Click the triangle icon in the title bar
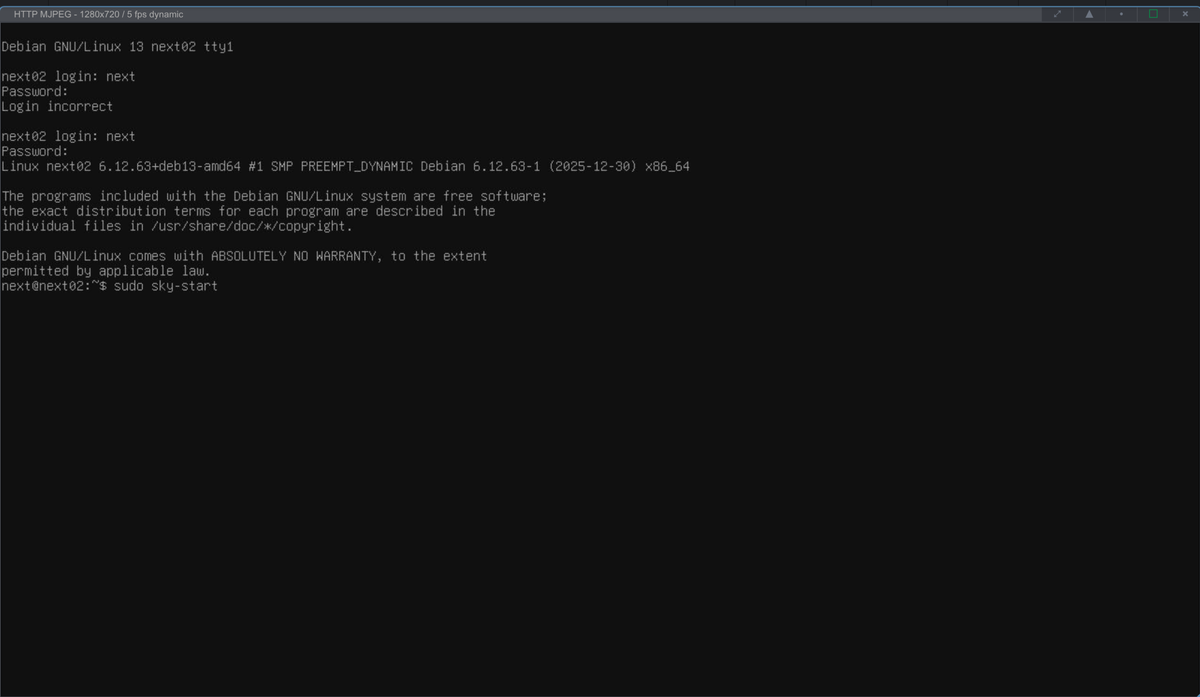This screenshot has width=1200, height=697. pyautogui.click(x=1089, y=14)
